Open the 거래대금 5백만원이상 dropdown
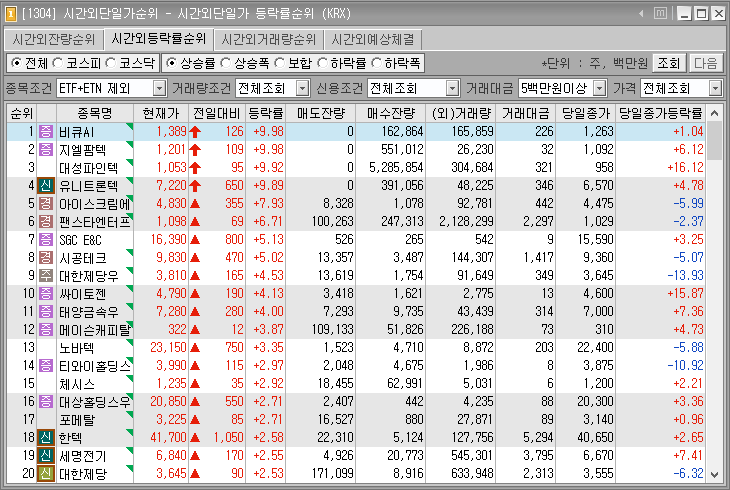 tap(600, 88)
